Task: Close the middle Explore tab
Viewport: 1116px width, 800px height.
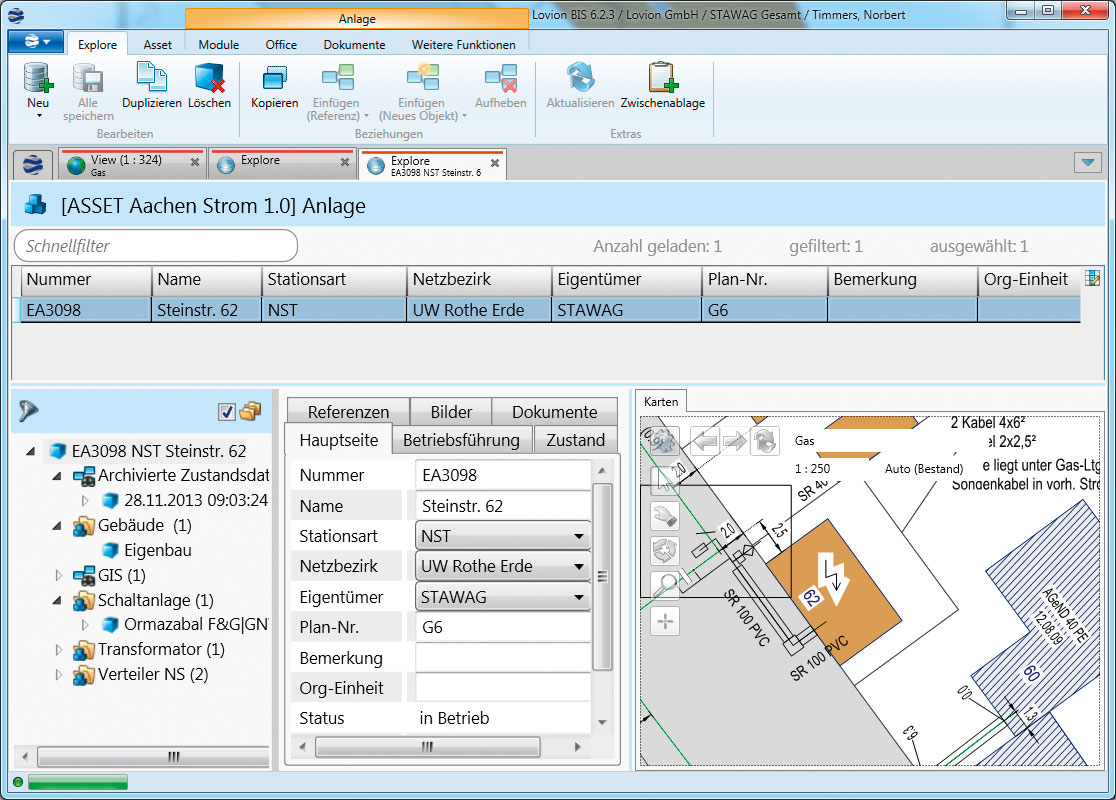Action: pos(344,162)
